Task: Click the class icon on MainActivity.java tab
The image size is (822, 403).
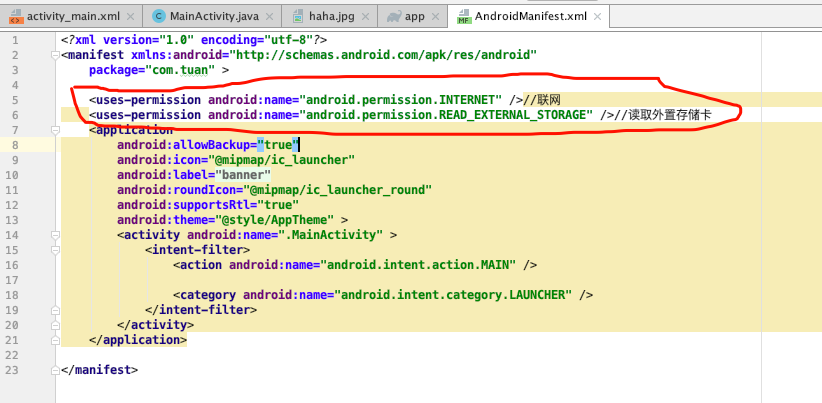Action: tap(158, 16)
